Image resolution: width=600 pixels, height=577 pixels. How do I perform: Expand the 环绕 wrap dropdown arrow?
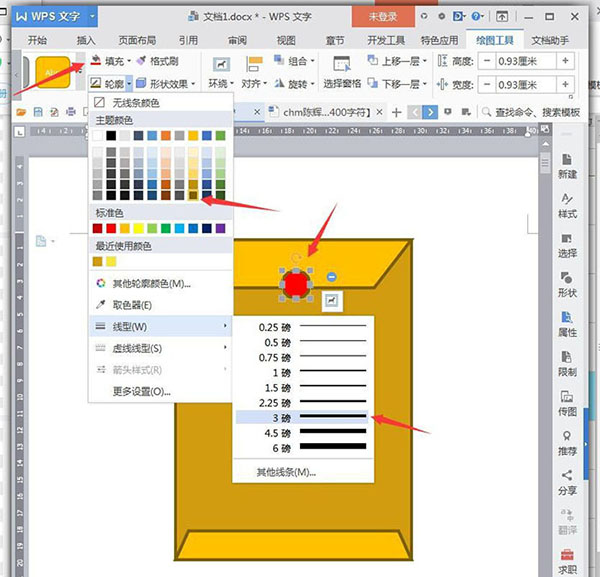(x=232, y=83)
